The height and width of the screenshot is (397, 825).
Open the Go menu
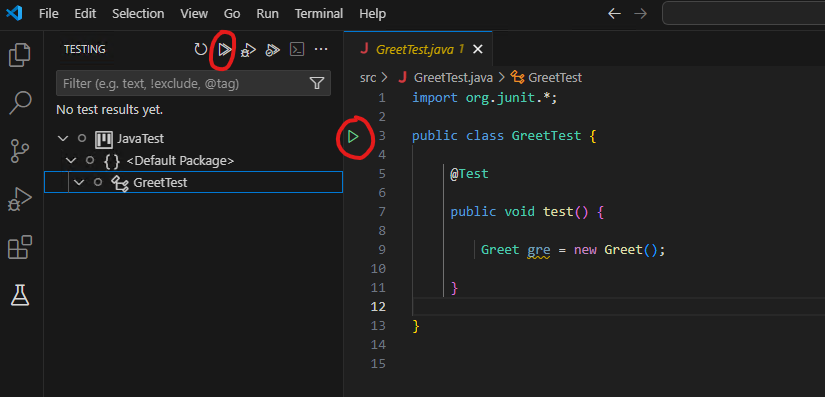point(232,14)
